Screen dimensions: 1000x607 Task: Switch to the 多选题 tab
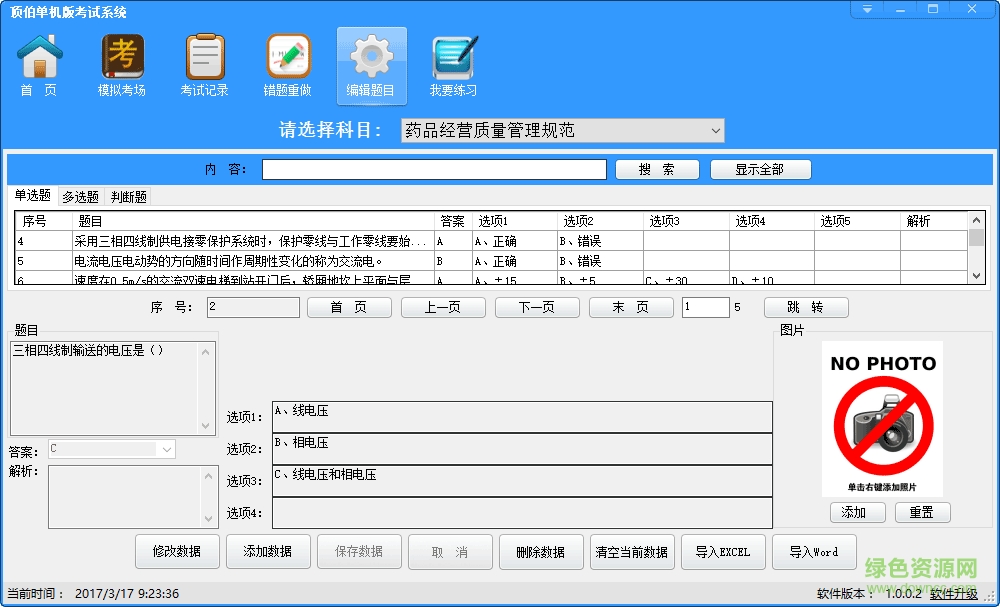pos(80,197)
